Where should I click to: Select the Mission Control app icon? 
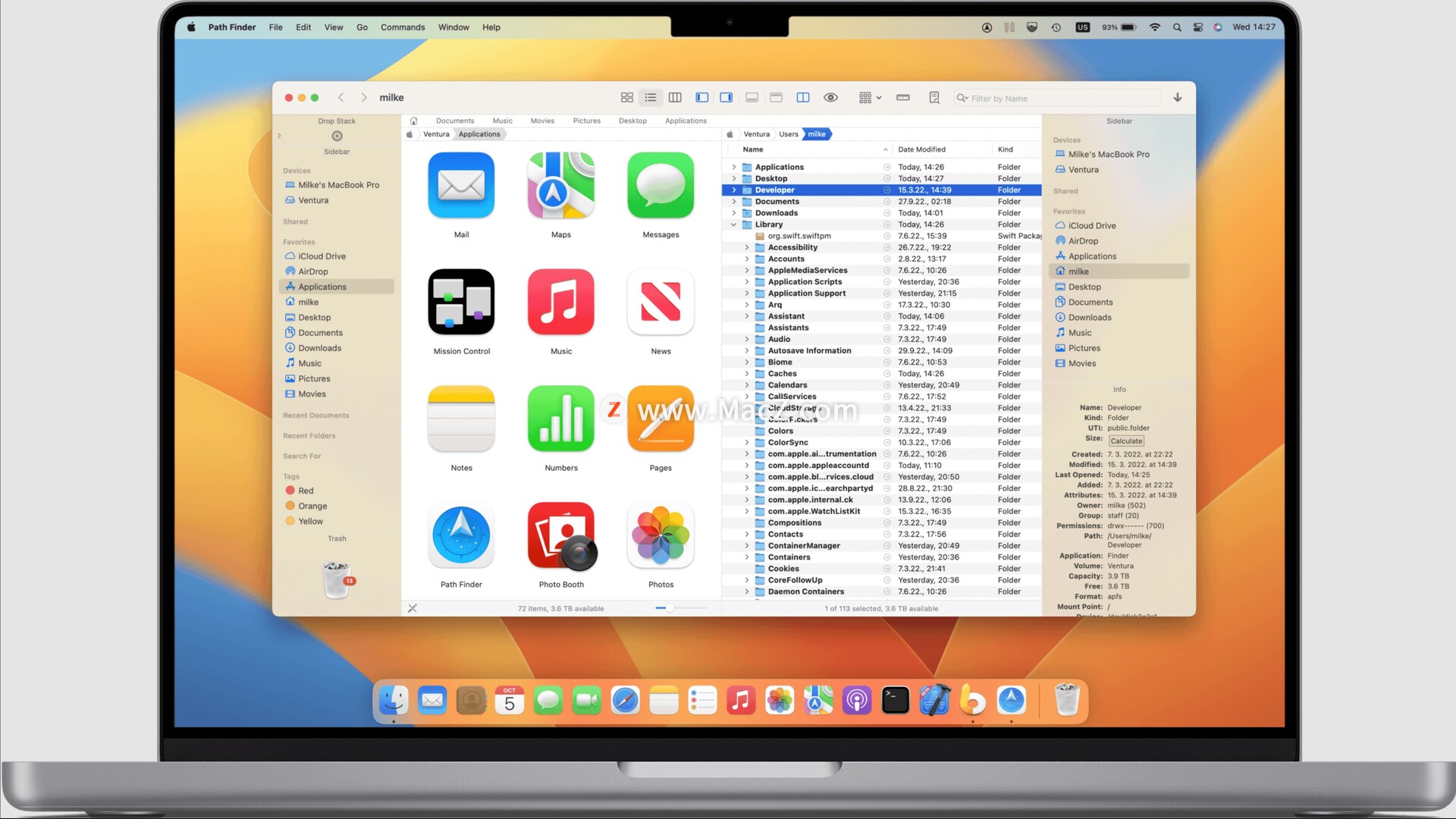click(x=461, y=302)
